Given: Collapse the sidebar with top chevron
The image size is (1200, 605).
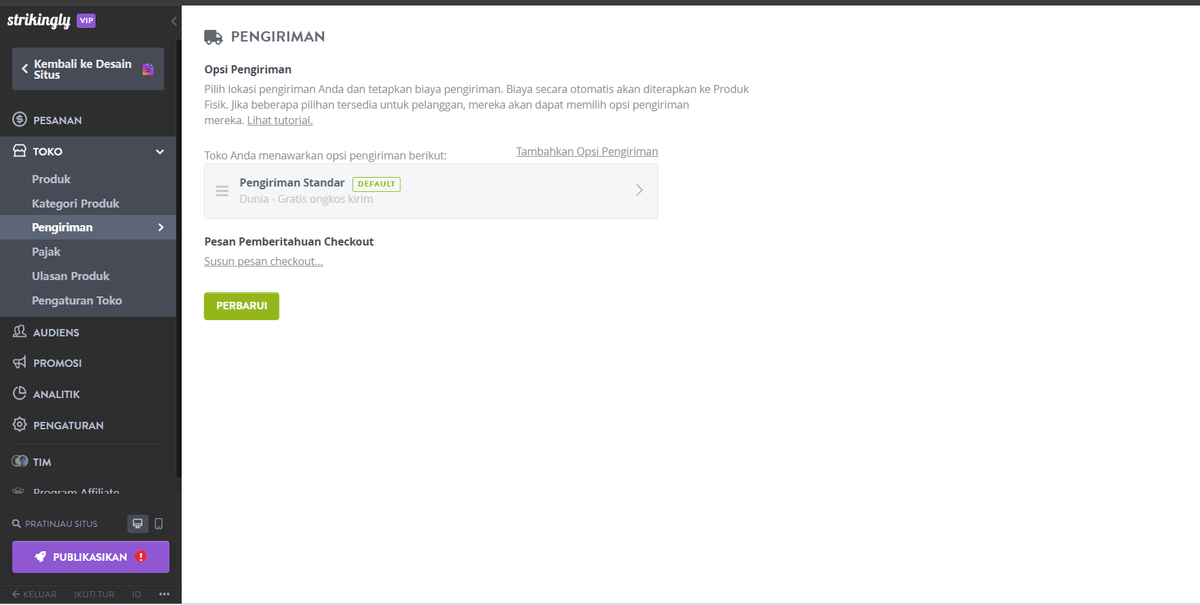Looking at the screenshot, I should tap(174, 21).
